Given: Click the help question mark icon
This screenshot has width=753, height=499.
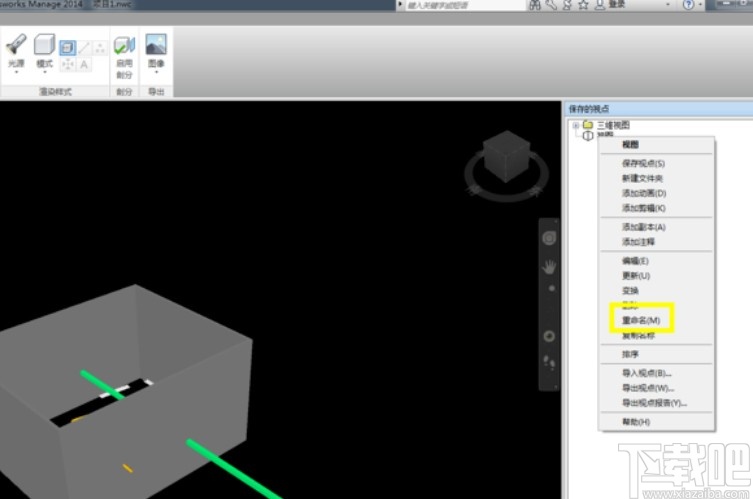Looking at the screenshot, I should (x=688, y=5).
